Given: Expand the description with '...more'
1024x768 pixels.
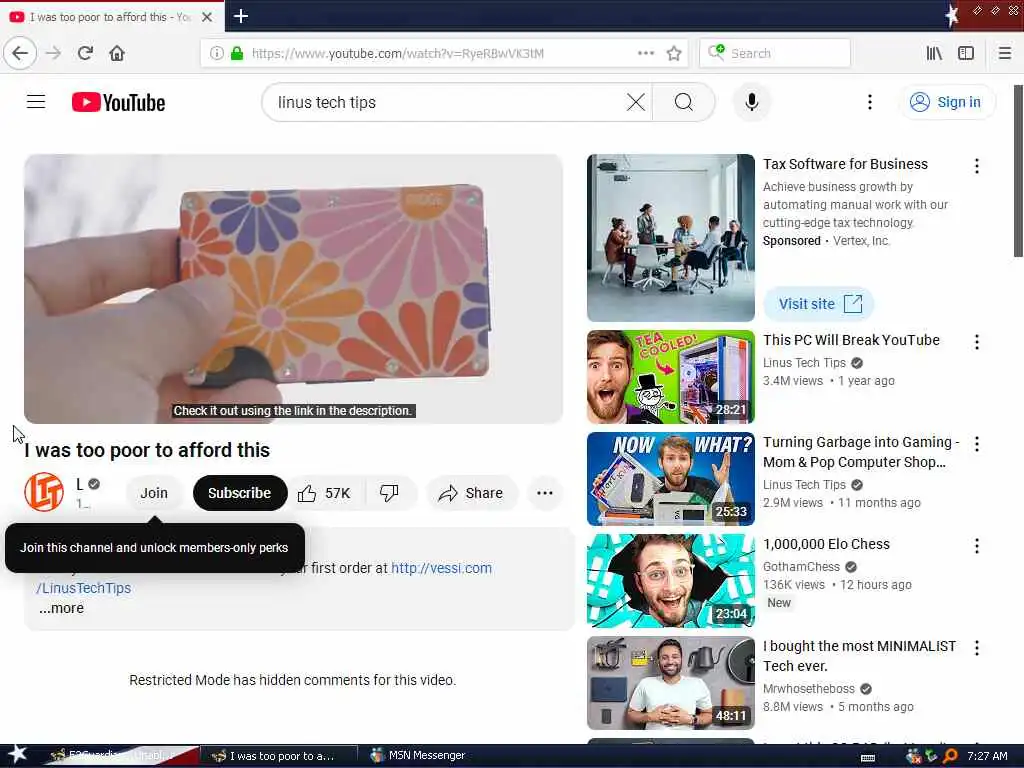Looking at the screenshot, I should pos(61,608).
